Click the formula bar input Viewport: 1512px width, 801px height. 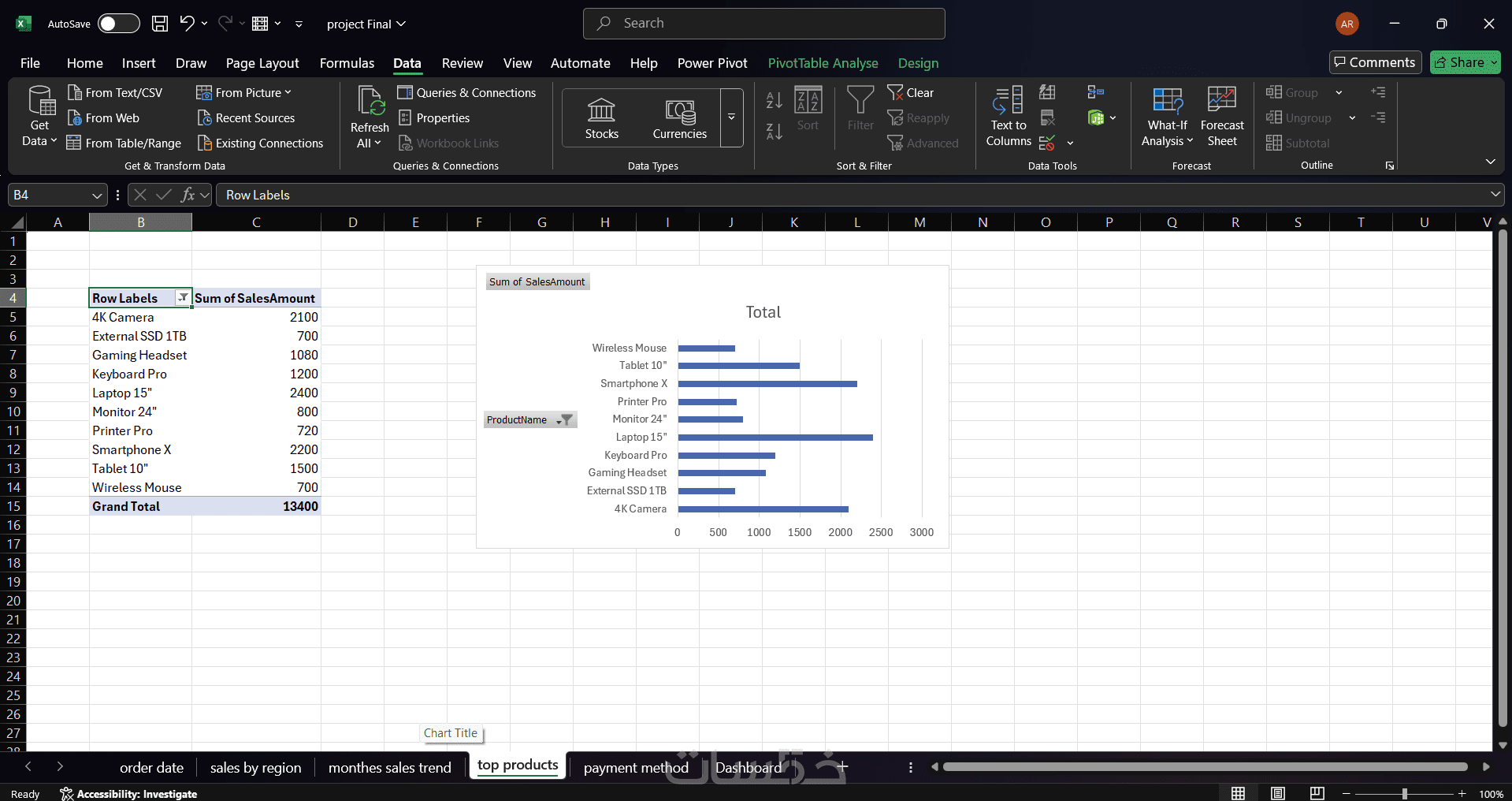pos(851,195)
